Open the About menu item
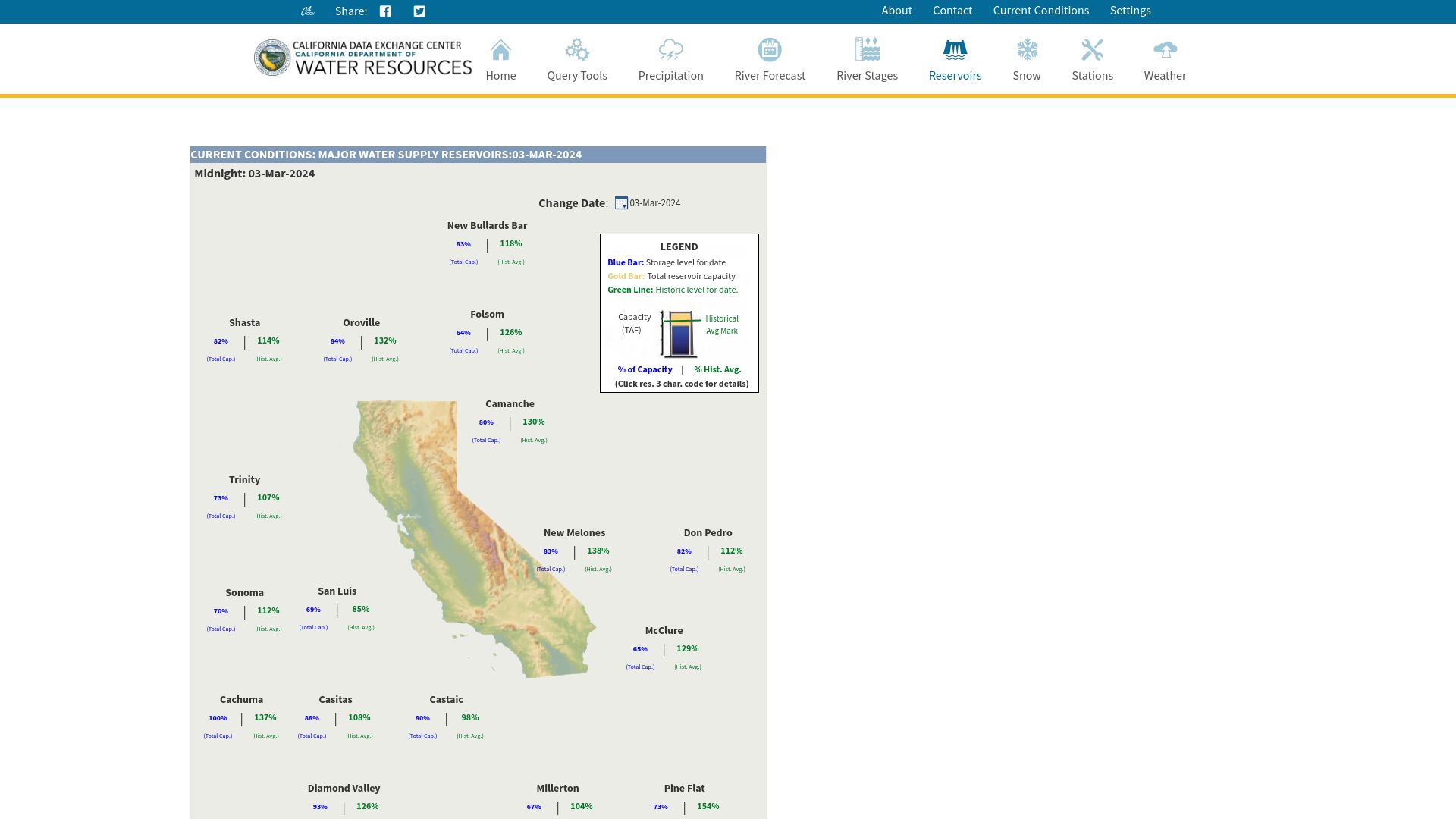1456x819 pixels. click(x=896, y=11)
